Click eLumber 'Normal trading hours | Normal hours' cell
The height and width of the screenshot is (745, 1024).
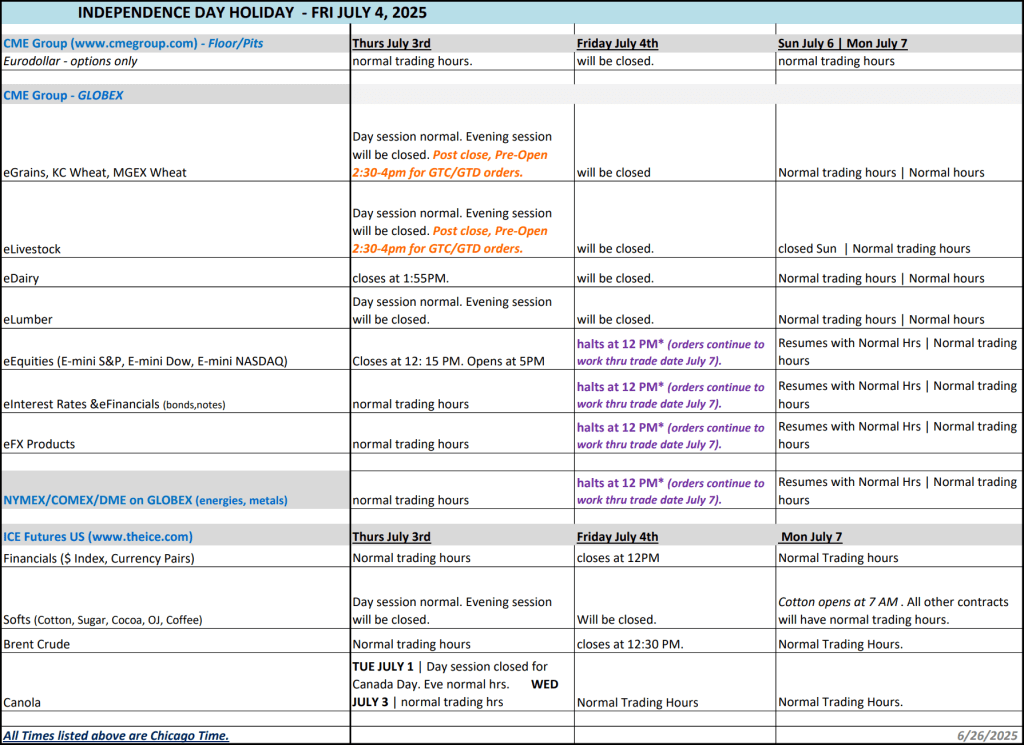881,319
